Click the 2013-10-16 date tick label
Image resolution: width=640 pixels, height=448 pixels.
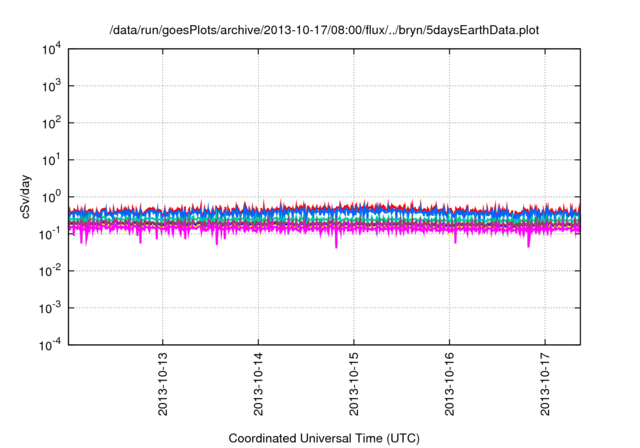tap(449, 384)
